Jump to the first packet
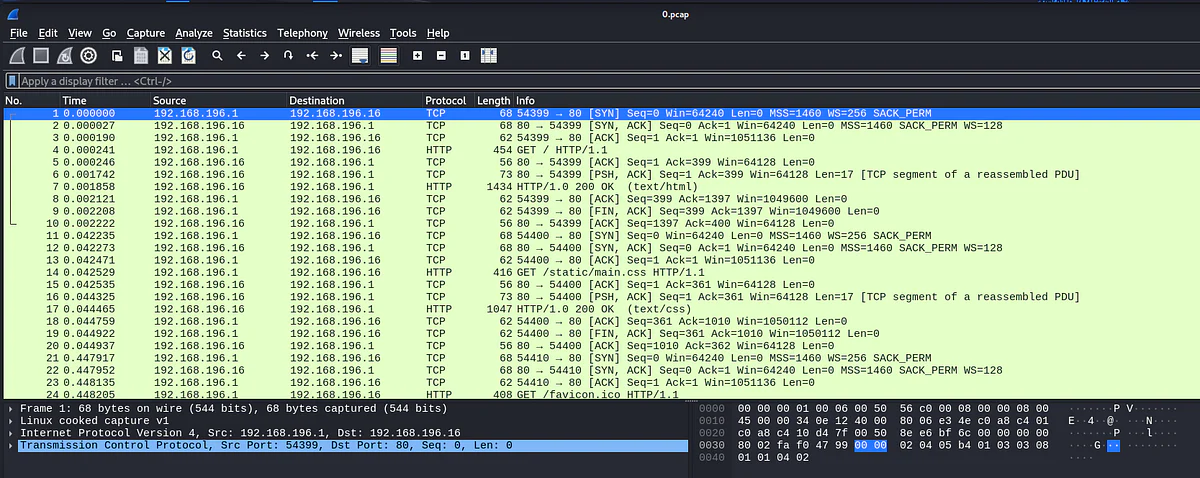This screenshot has width=1200, height=478. pyautogui.click(x=312, y=56)
